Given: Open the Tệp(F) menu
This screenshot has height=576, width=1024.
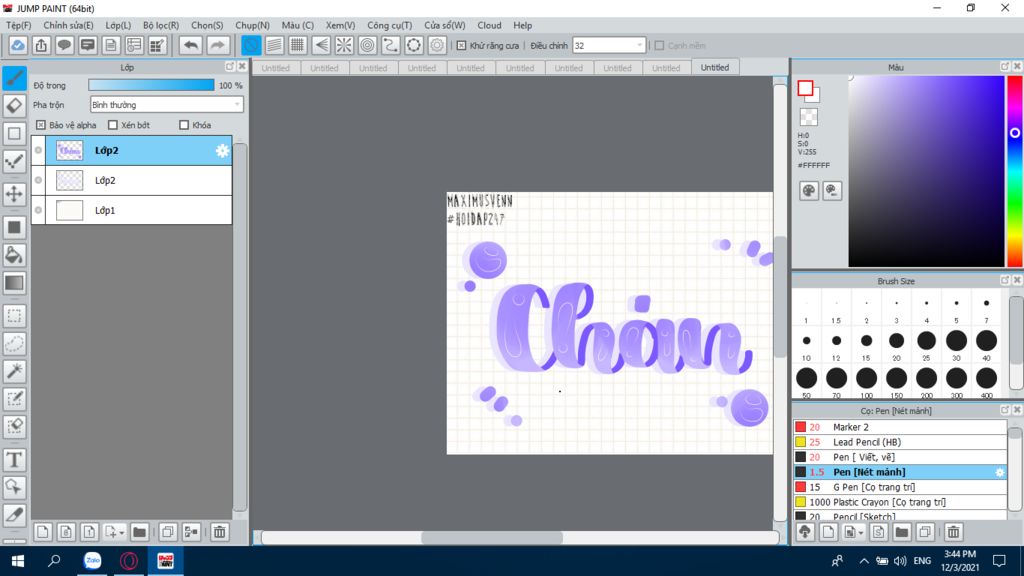Looking at the screenshot, I should click(x=18, y=25).
